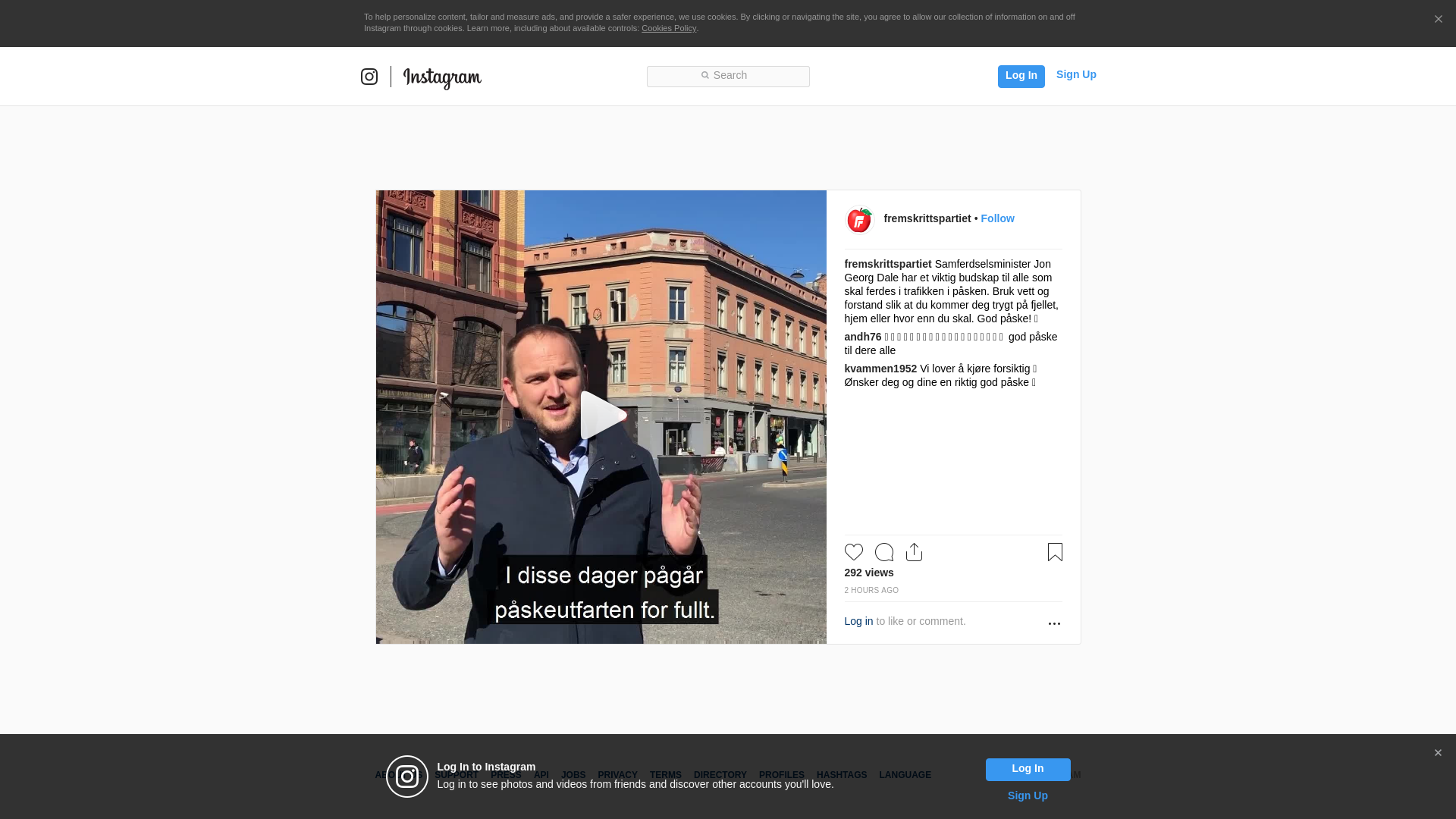Image resolution: width=1456 pixels, height=819 pixels.
Task: Open JOBS footer link
Action: [x=573, y=775]
